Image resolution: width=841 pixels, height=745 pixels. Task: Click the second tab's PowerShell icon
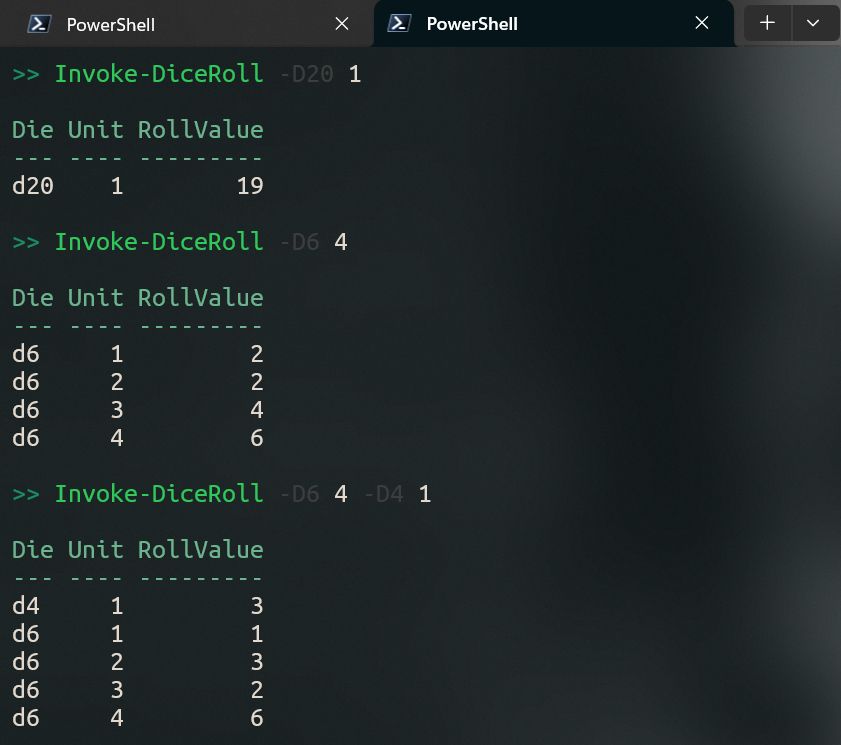[x=399, y=23]
